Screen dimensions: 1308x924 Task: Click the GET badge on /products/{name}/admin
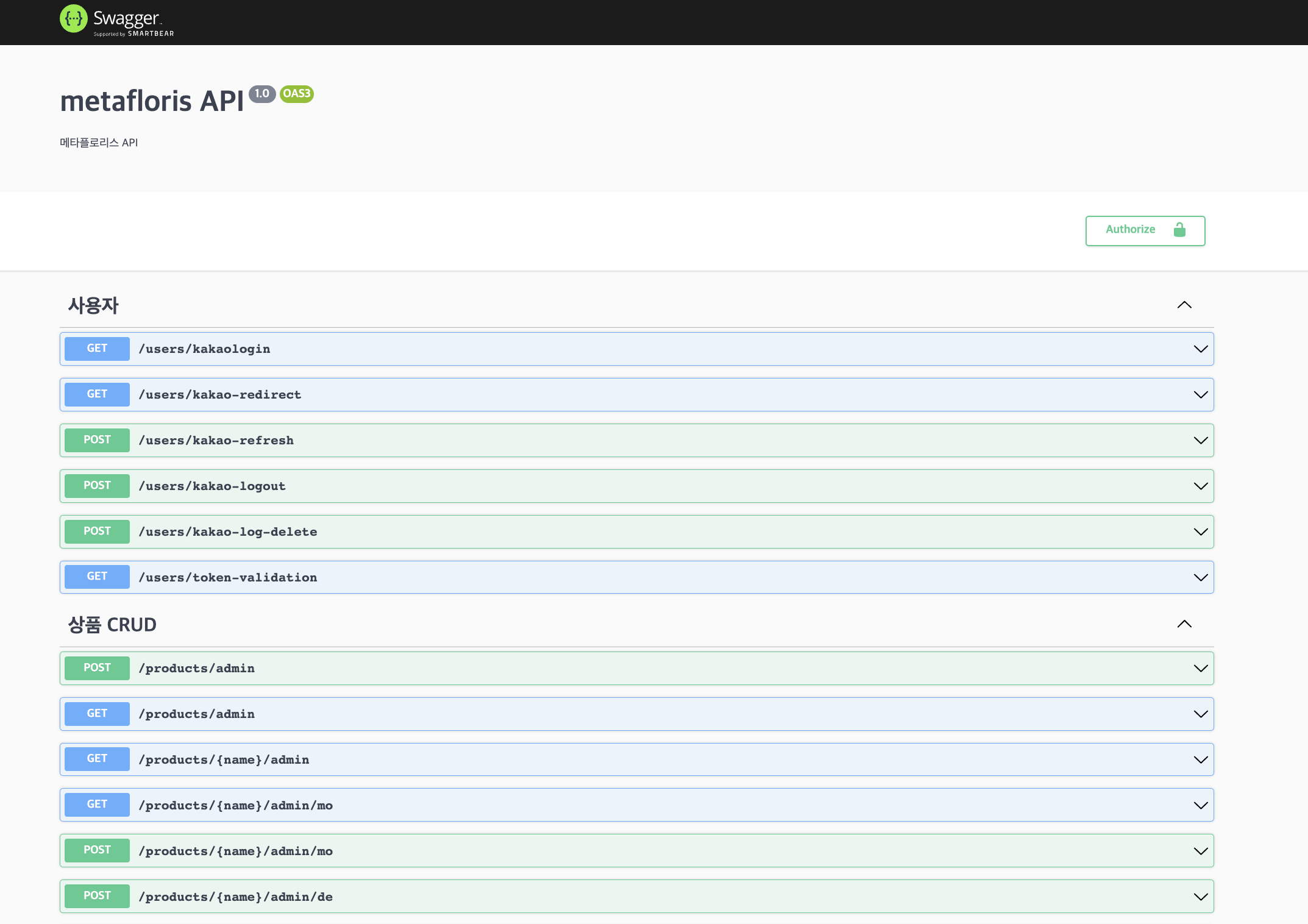click(96, 759)
